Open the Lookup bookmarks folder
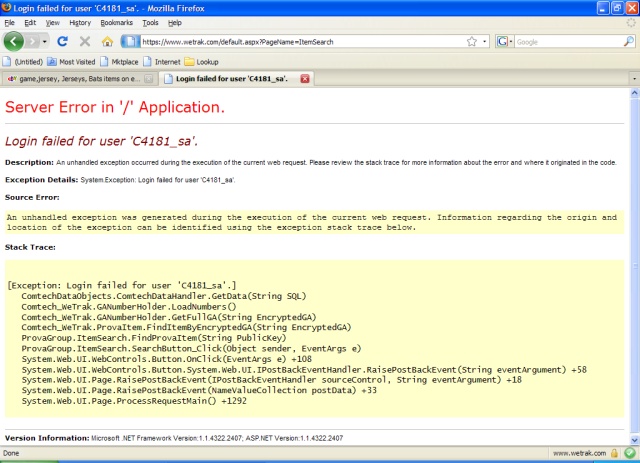 click(x=202, y=62)
